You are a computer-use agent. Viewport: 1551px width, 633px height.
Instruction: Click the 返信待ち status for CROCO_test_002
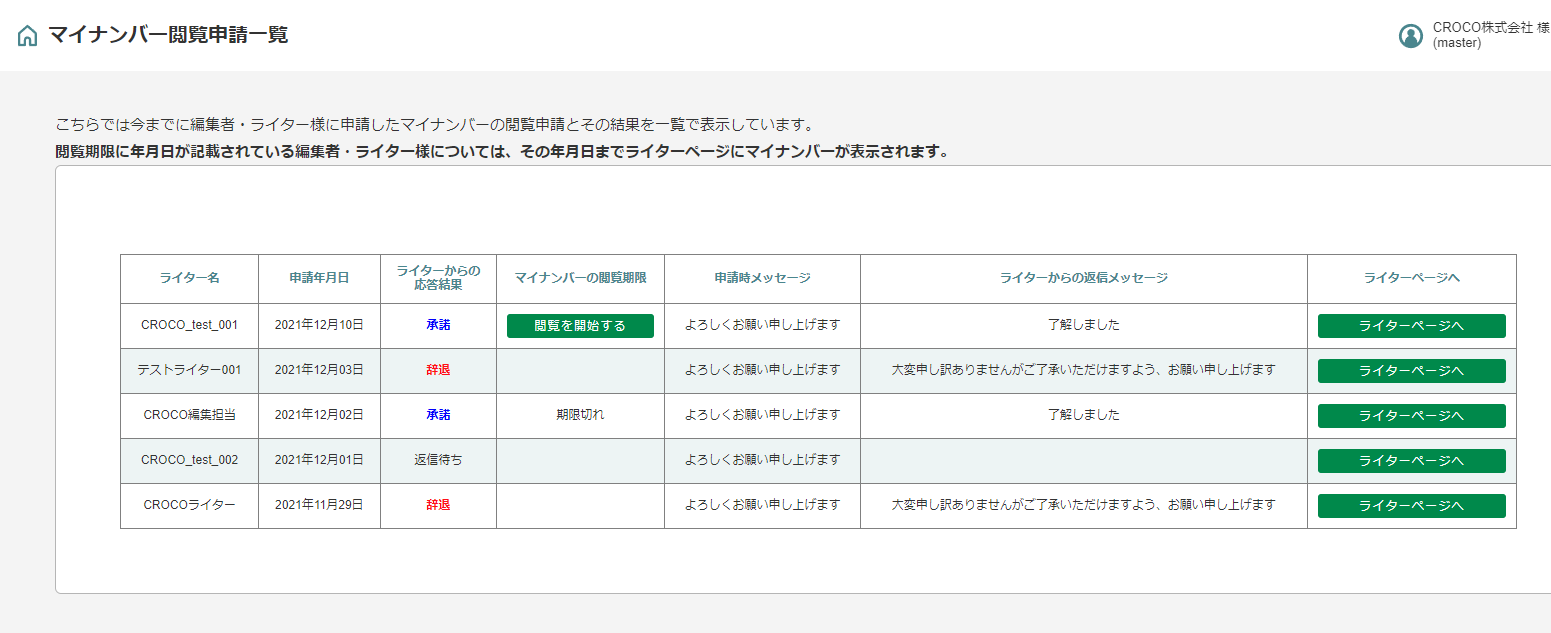[x=438, y=460]
